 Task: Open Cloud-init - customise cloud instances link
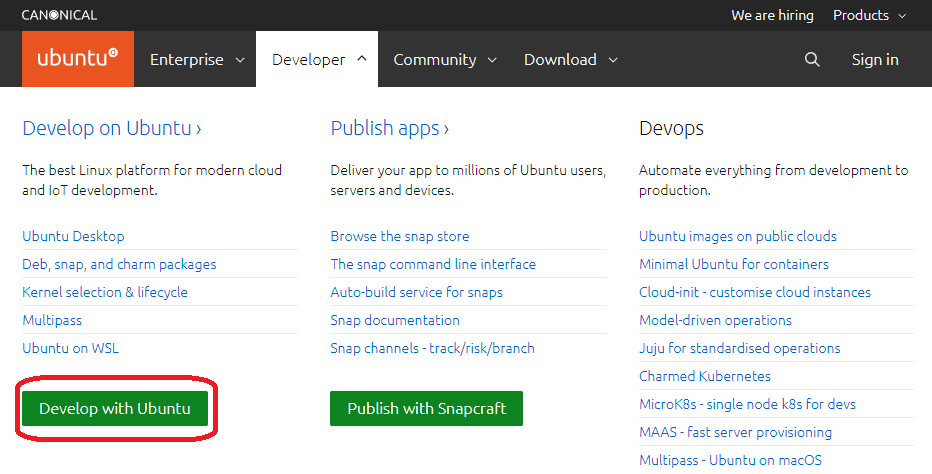coord(754,292)
